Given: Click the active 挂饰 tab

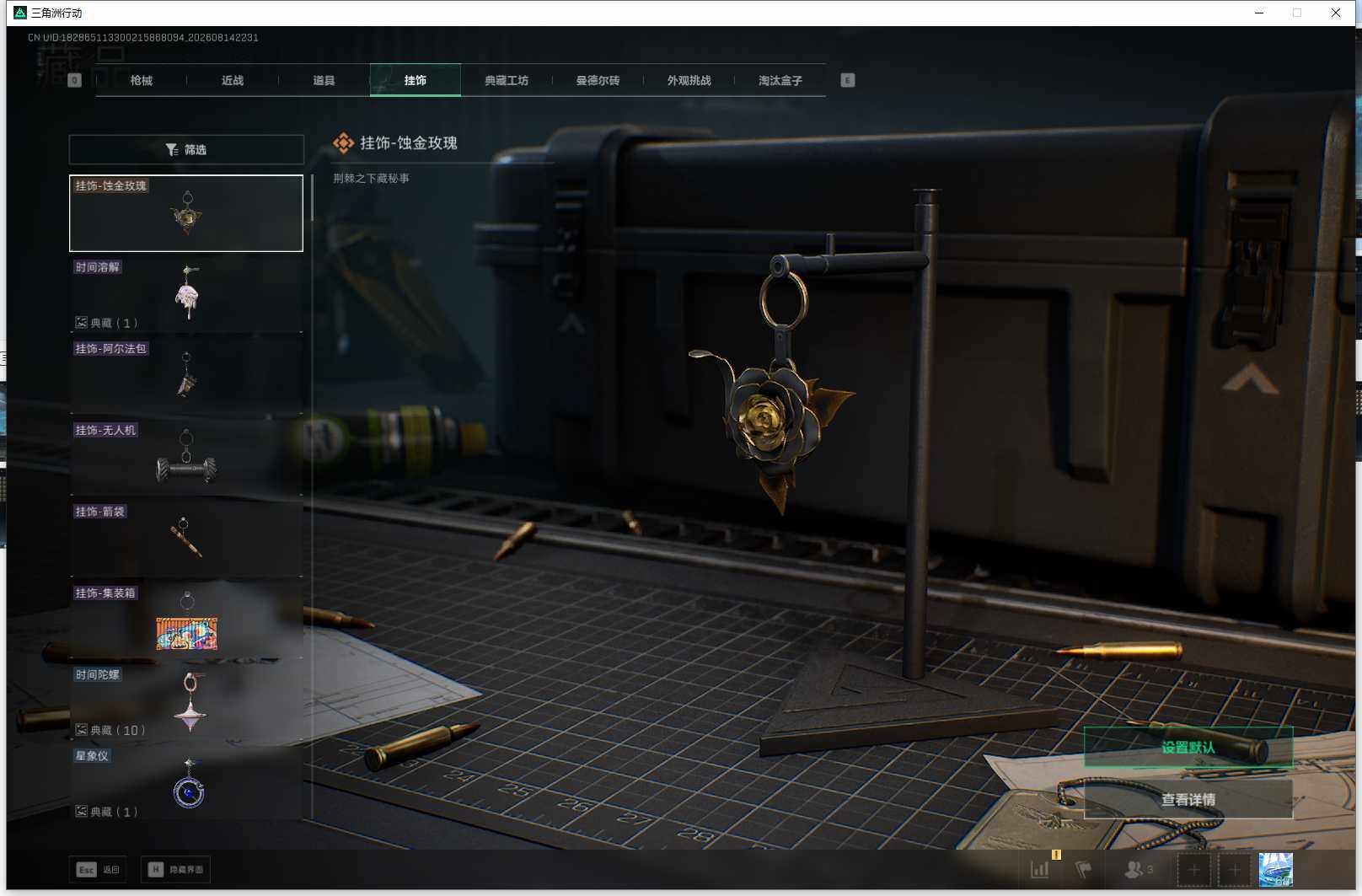Looking at the screenshot, I should click(416, 80).
